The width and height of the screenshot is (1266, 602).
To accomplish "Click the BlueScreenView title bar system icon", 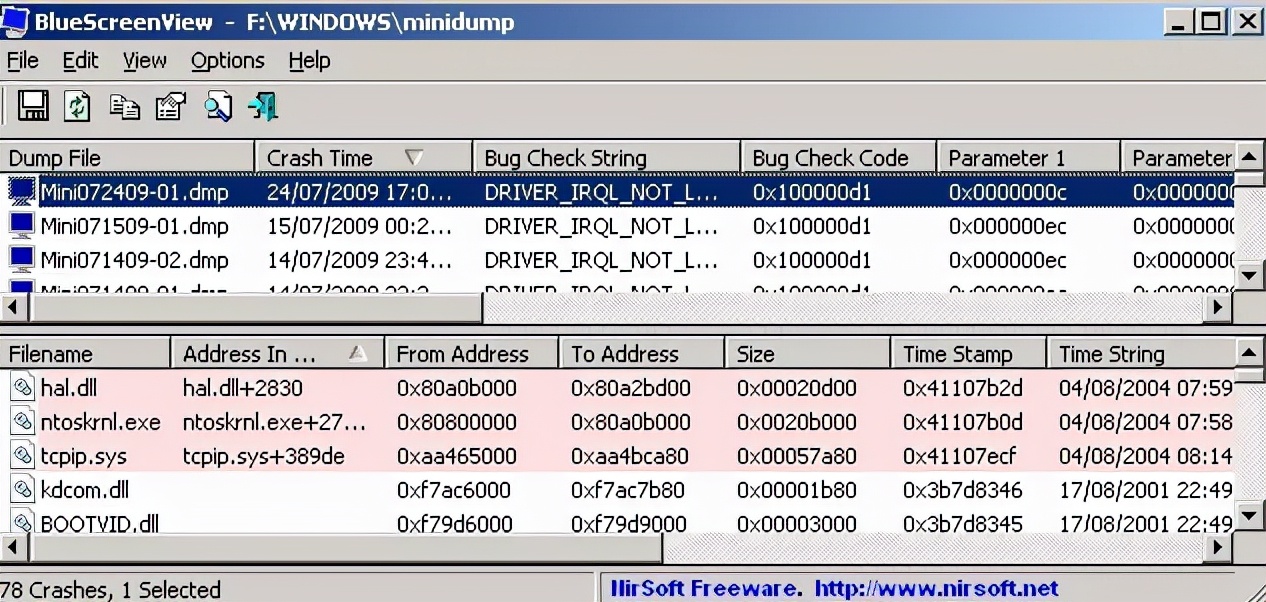I will 14,21.
